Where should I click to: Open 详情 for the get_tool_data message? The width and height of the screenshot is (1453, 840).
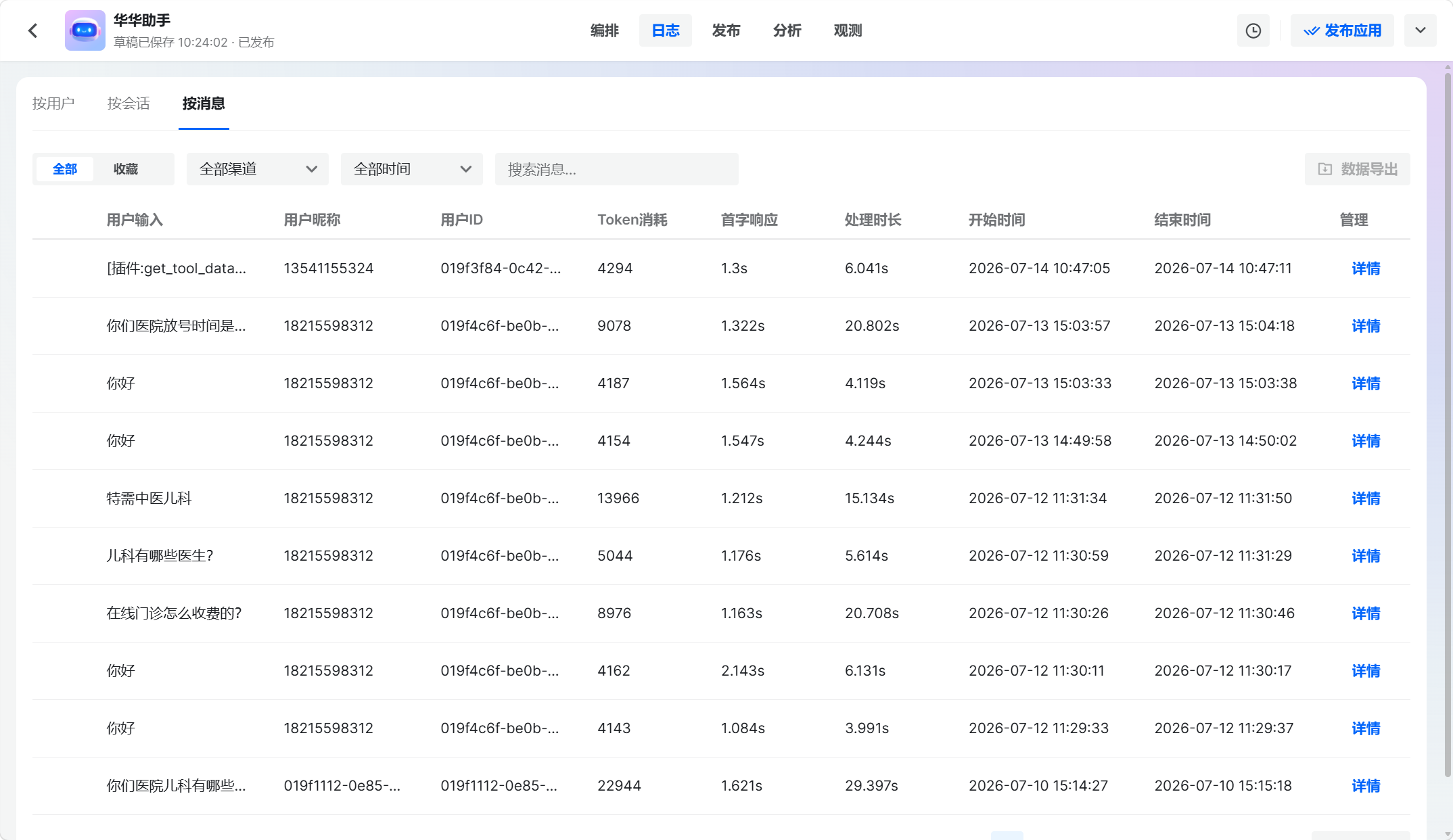click(x=1366, y=269)
